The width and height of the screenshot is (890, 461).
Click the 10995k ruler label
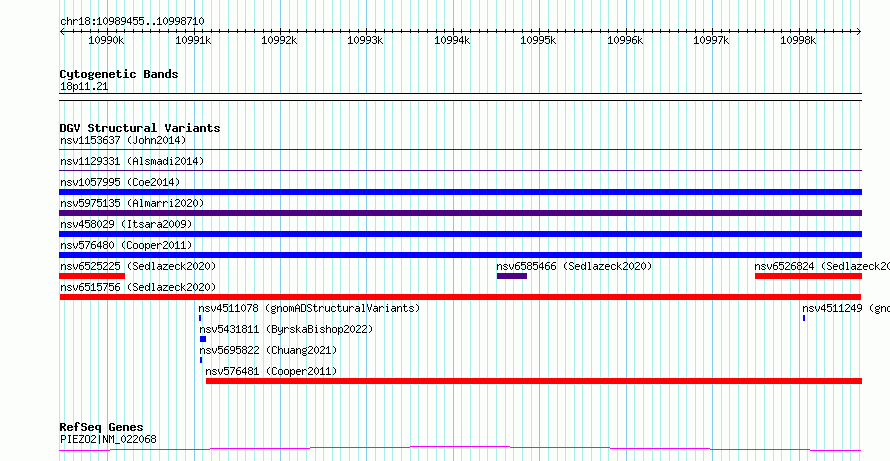tap(539, 40)
